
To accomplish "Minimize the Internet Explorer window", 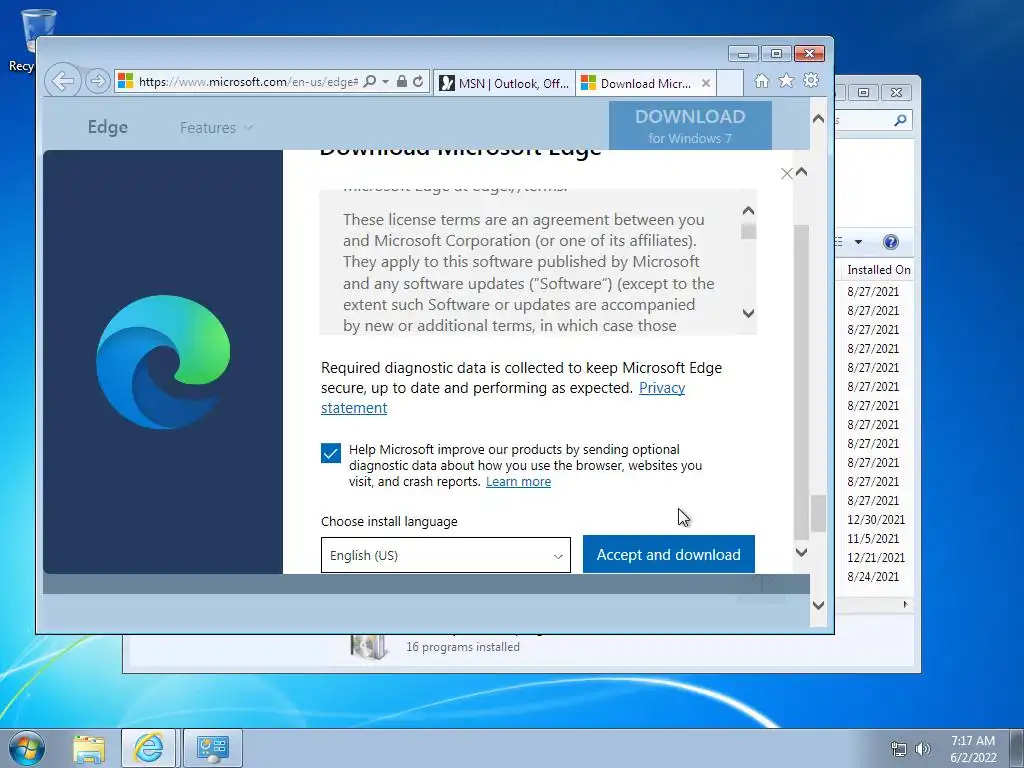I will (743, 54).
